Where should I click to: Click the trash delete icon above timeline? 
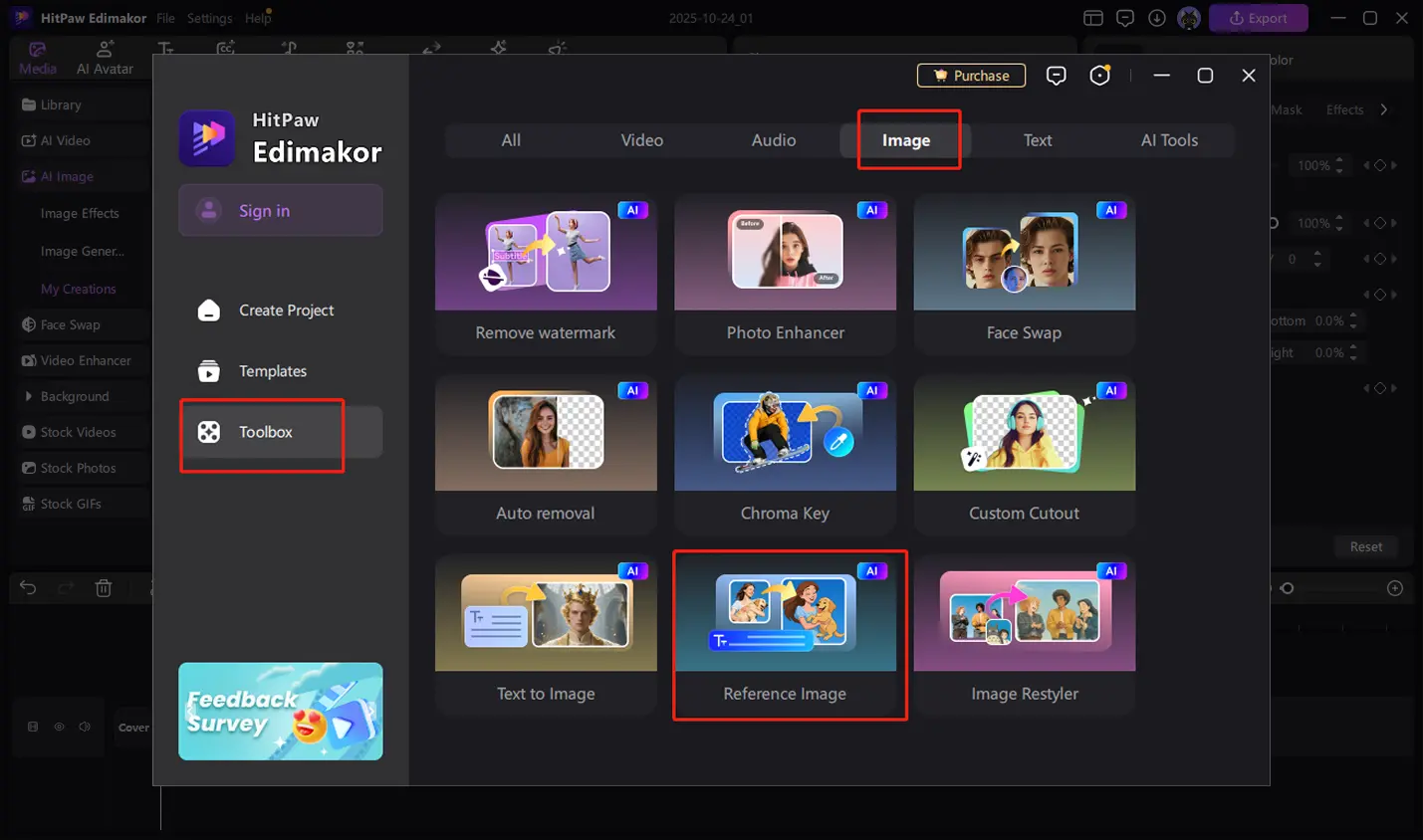click(x=104, y=588)
